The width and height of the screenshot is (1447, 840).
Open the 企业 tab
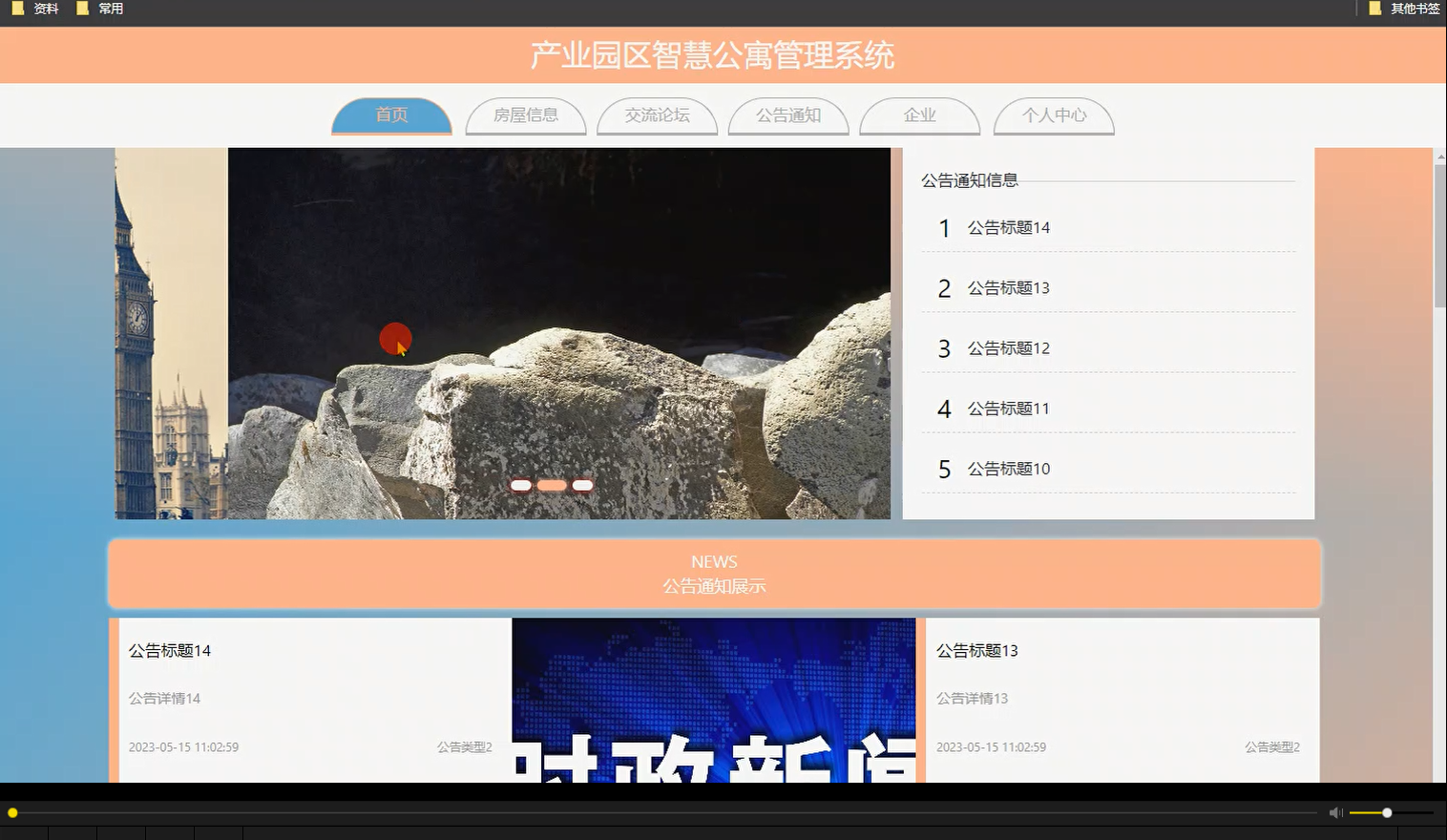(x=919, y=115)
